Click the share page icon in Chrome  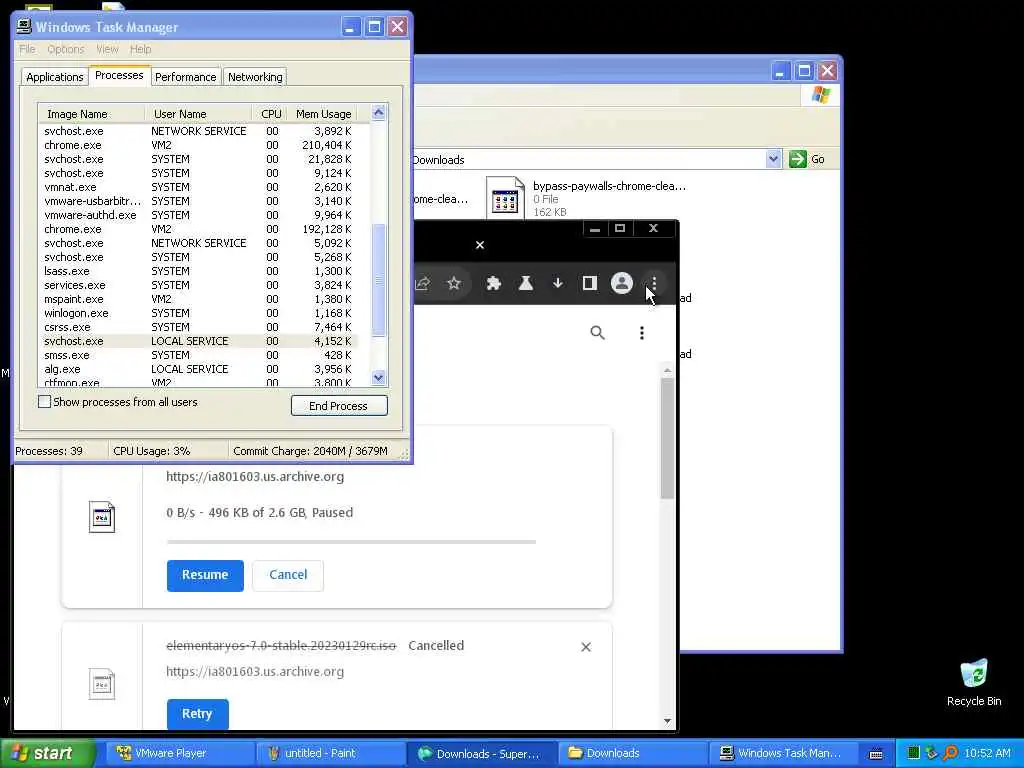click(423, 283)
